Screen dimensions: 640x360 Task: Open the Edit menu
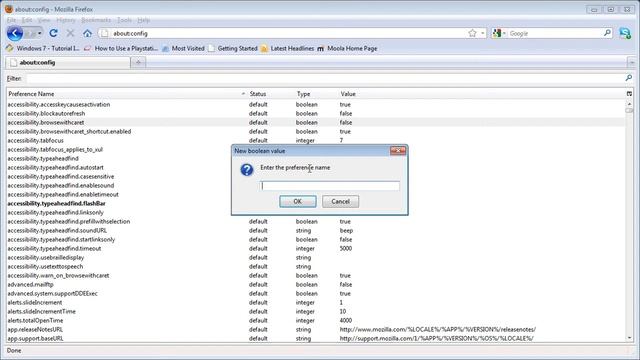(x=27, y=20)
